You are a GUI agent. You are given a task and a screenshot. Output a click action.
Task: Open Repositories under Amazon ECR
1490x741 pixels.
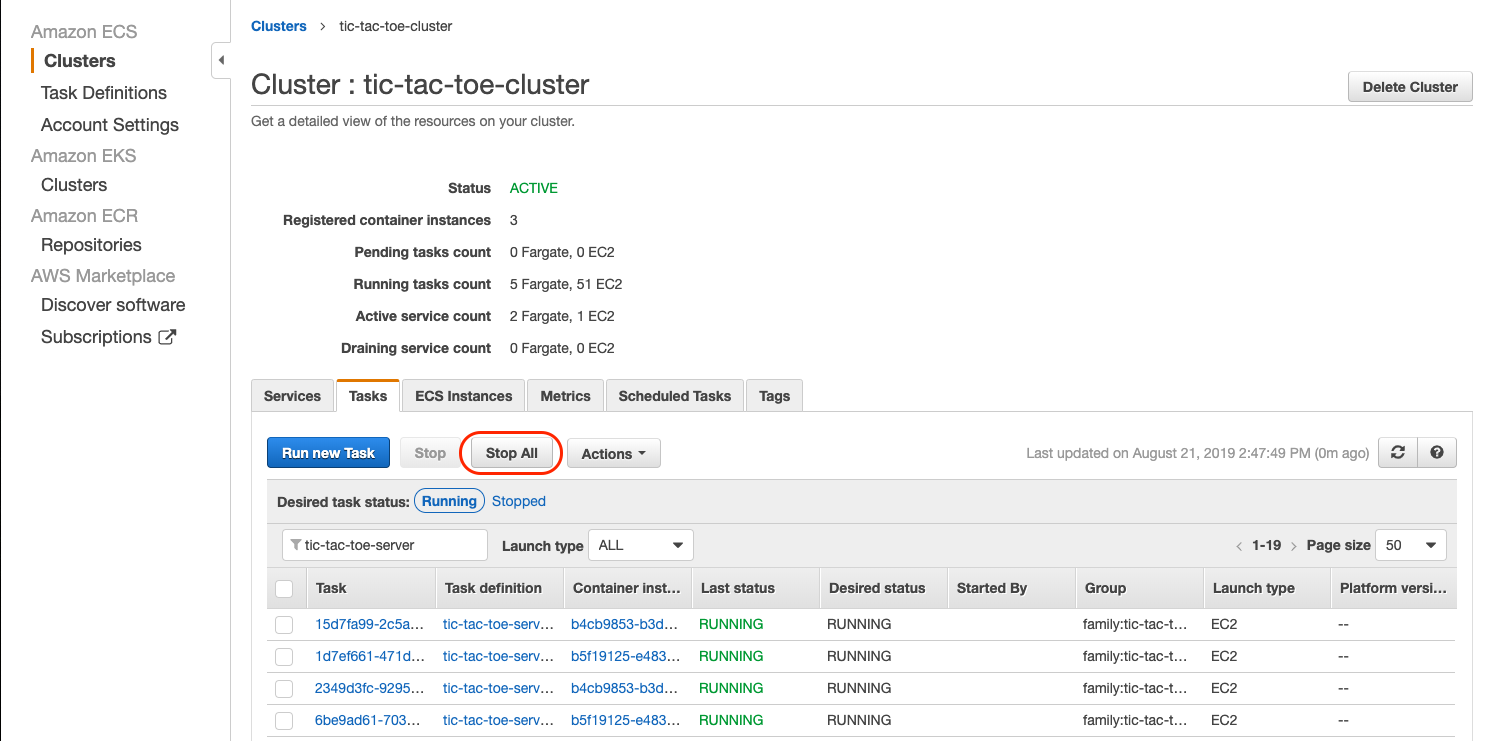click(91, 245)
